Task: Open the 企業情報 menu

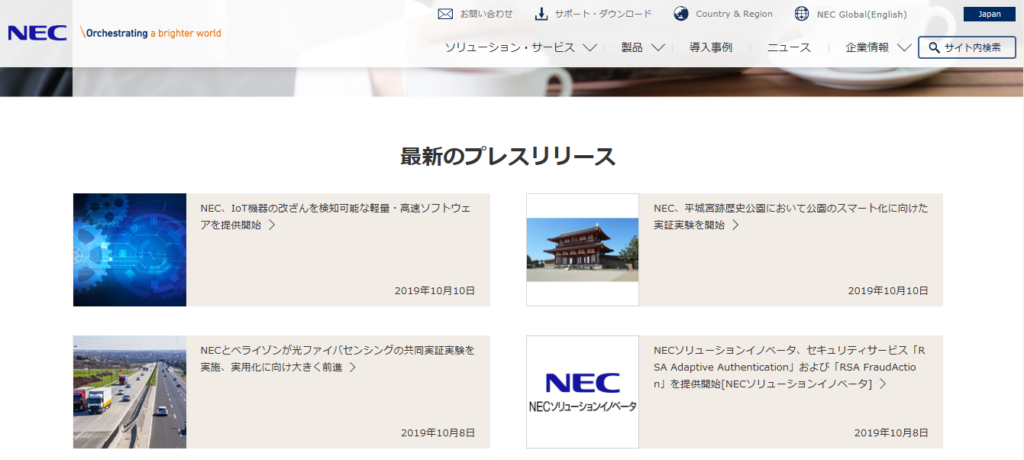Action: [x=867, y=48]
